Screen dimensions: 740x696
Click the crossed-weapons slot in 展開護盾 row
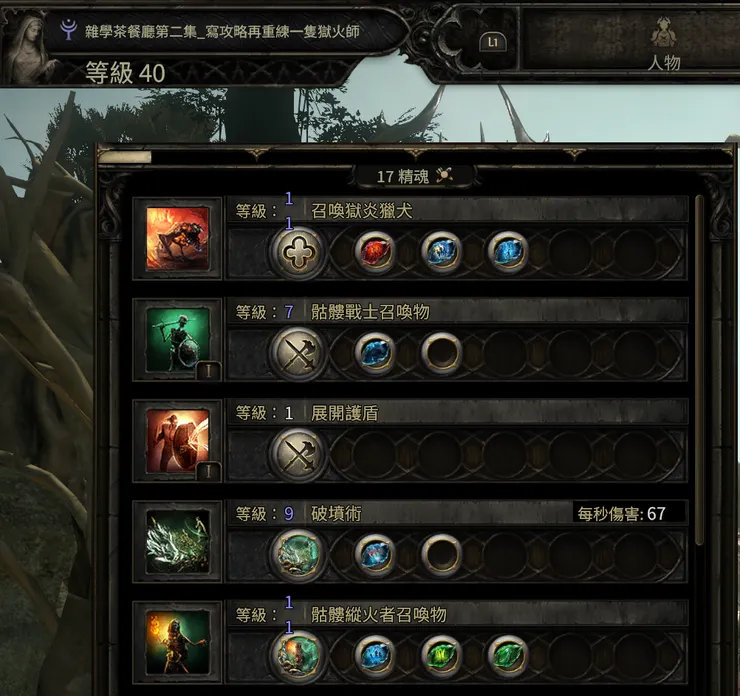(x=298, y=454)
